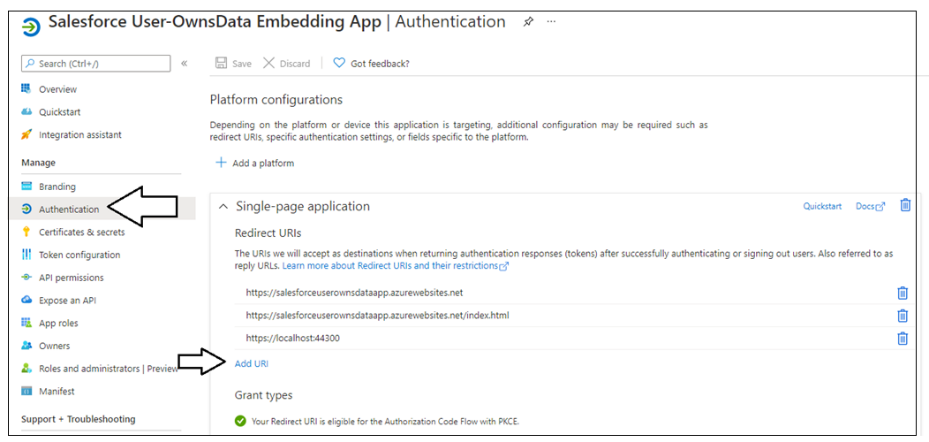929x442 pixels.
Task: Click the Add URI link
Action: click(252, 364)
